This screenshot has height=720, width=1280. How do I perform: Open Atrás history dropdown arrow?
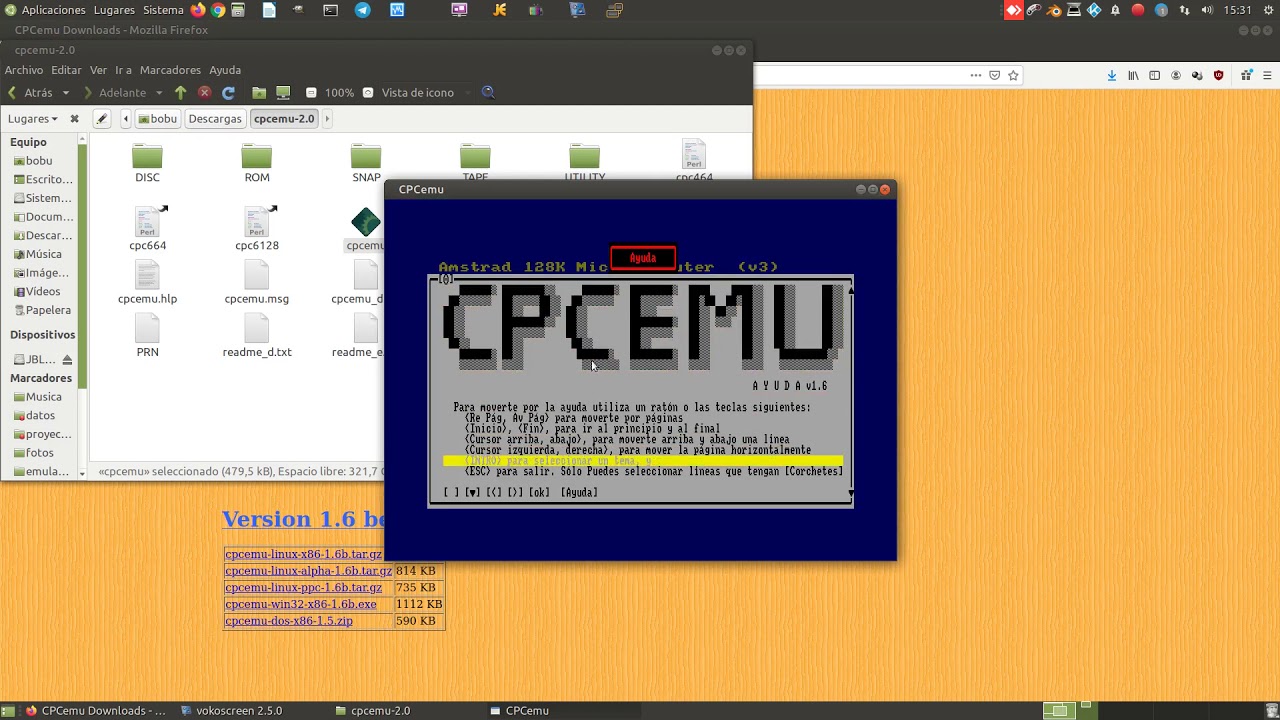[66, 92]
